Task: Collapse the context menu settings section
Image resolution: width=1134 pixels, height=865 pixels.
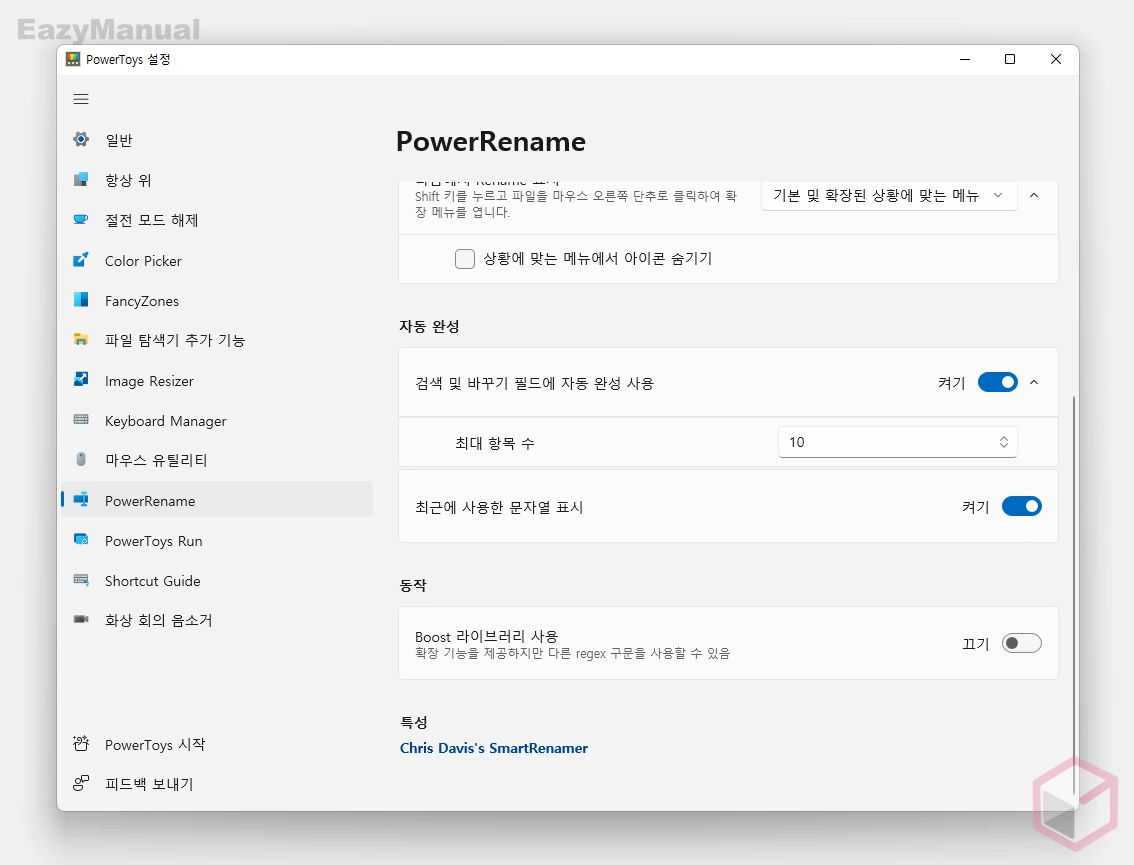Action: 1034,195
